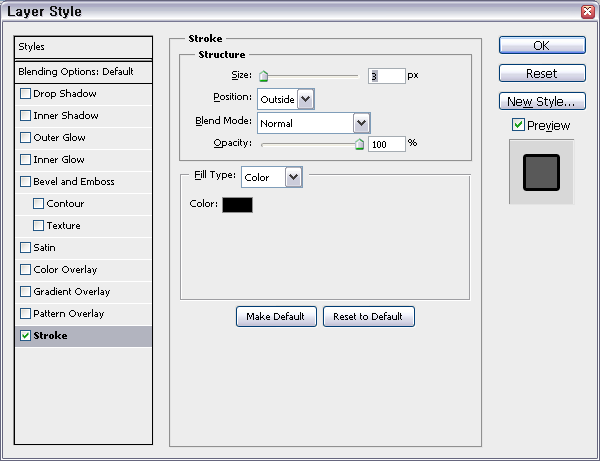Viewport: 600px width, 461px height.
Task: Open the black stroke Color swatch
Action: (237, 205)
